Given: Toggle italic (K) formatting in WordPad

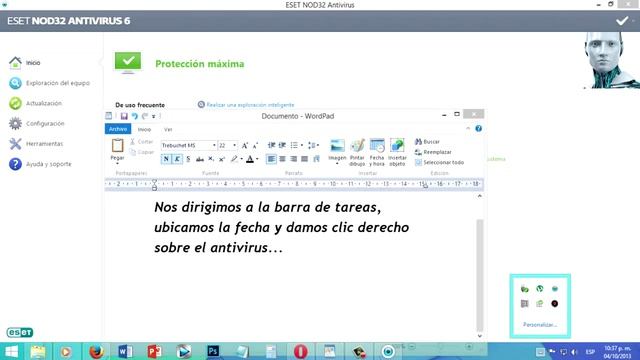Looking at the screenshot, I should (x=177, y=159).
